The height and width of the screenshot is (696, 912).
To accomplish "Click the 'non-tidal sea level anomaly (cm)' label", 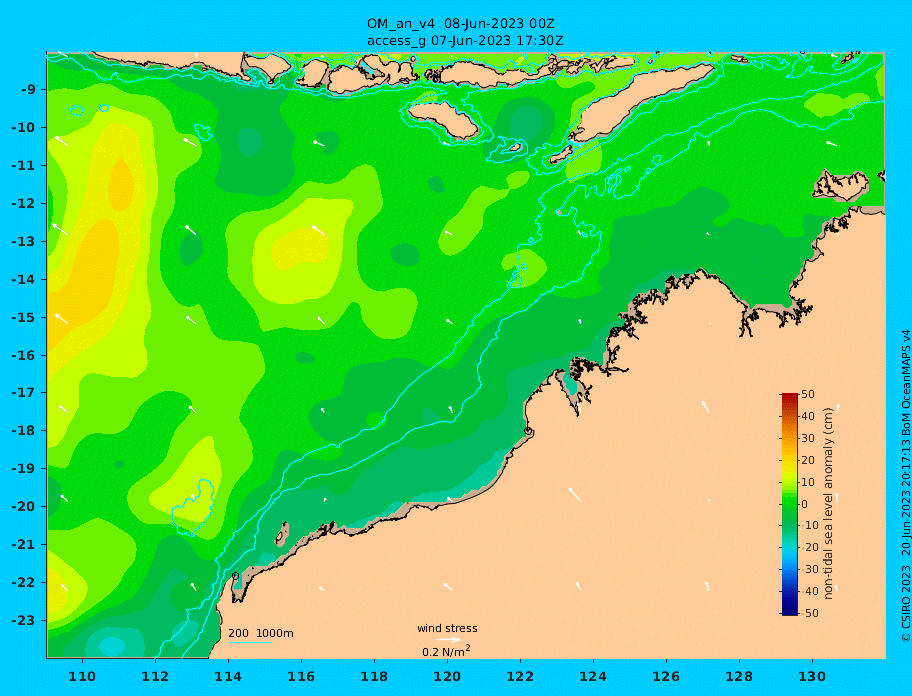I will pos(829,504).
